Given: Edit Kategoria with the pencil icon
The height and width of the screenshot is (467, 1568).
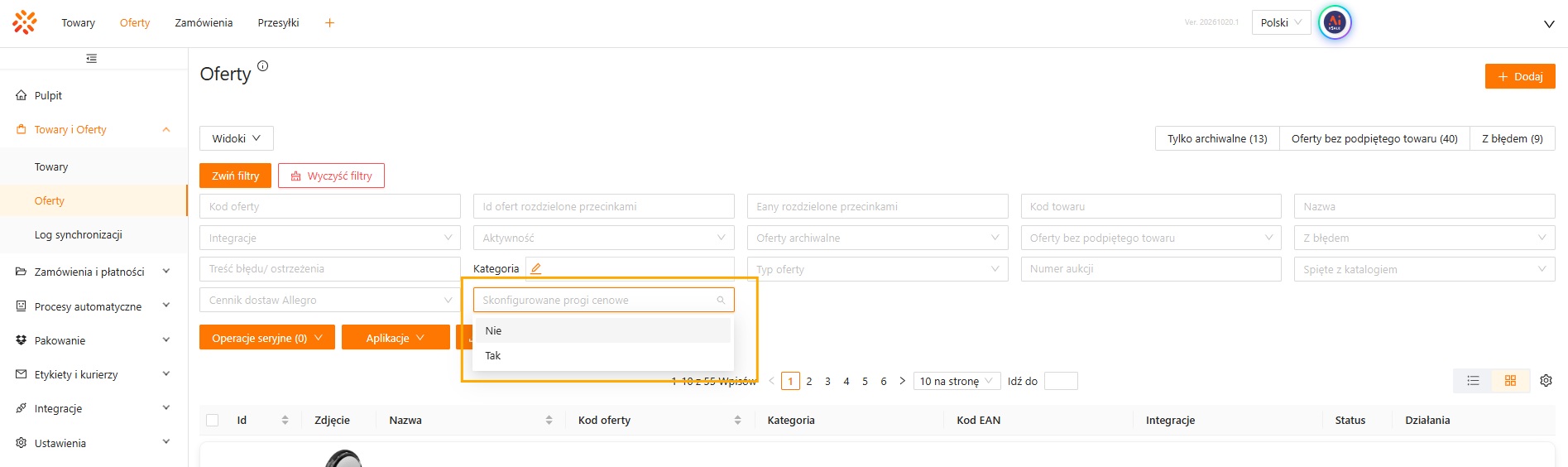Looking at the screenshot, I should tap(535, 268).
